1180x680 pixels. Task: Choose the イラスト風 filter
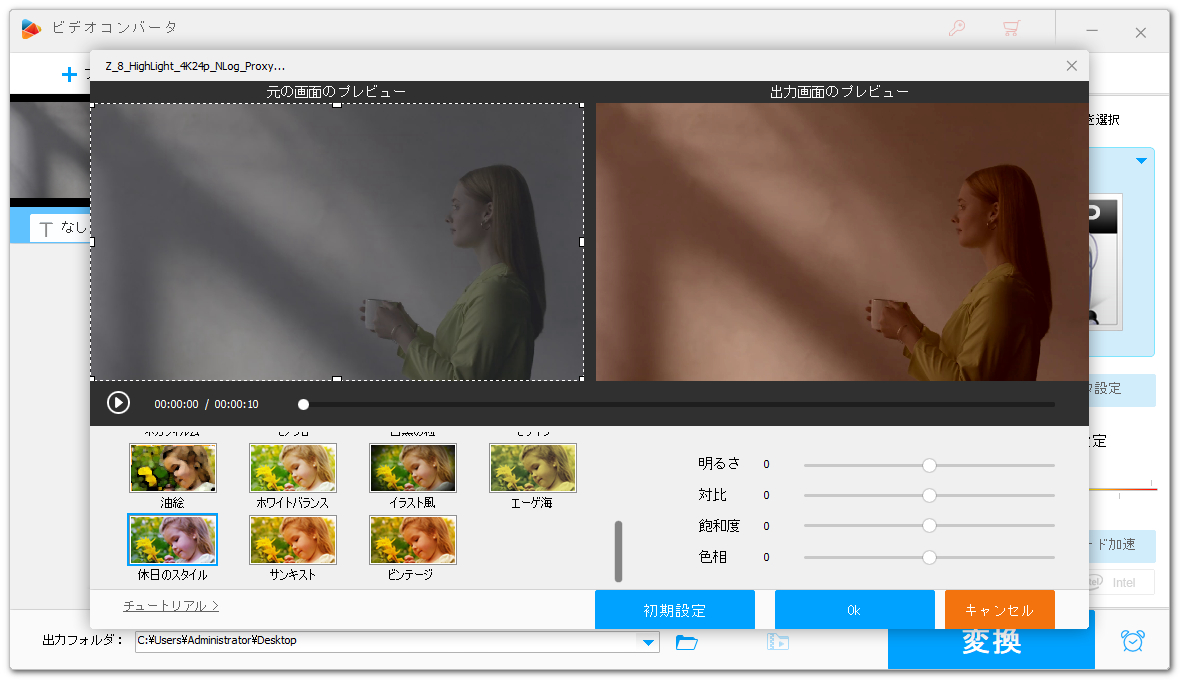click(x=413, y=468)
